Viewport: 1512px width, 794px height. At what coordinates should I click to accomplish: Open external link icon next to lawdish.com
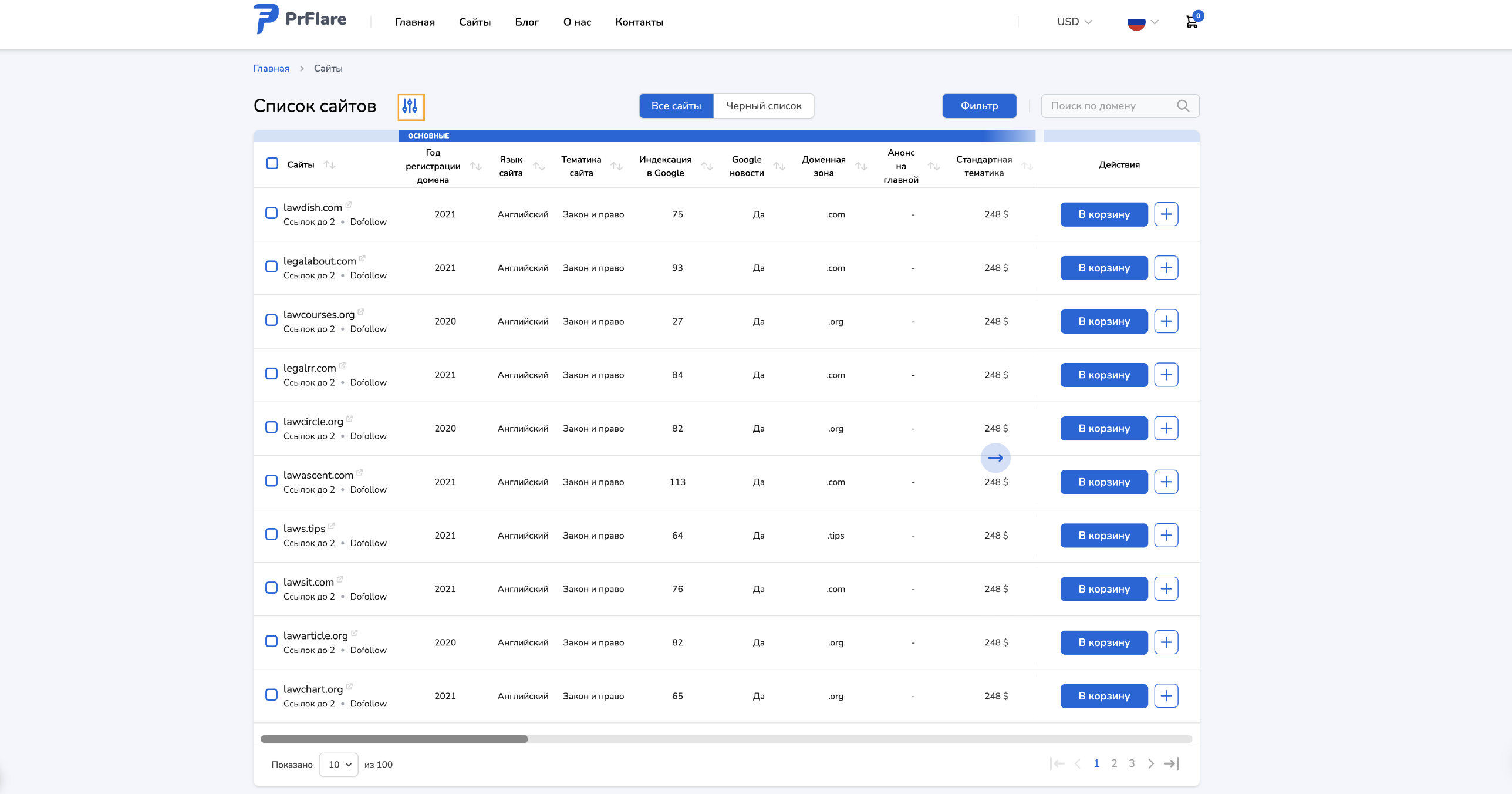tap(349, 204)
